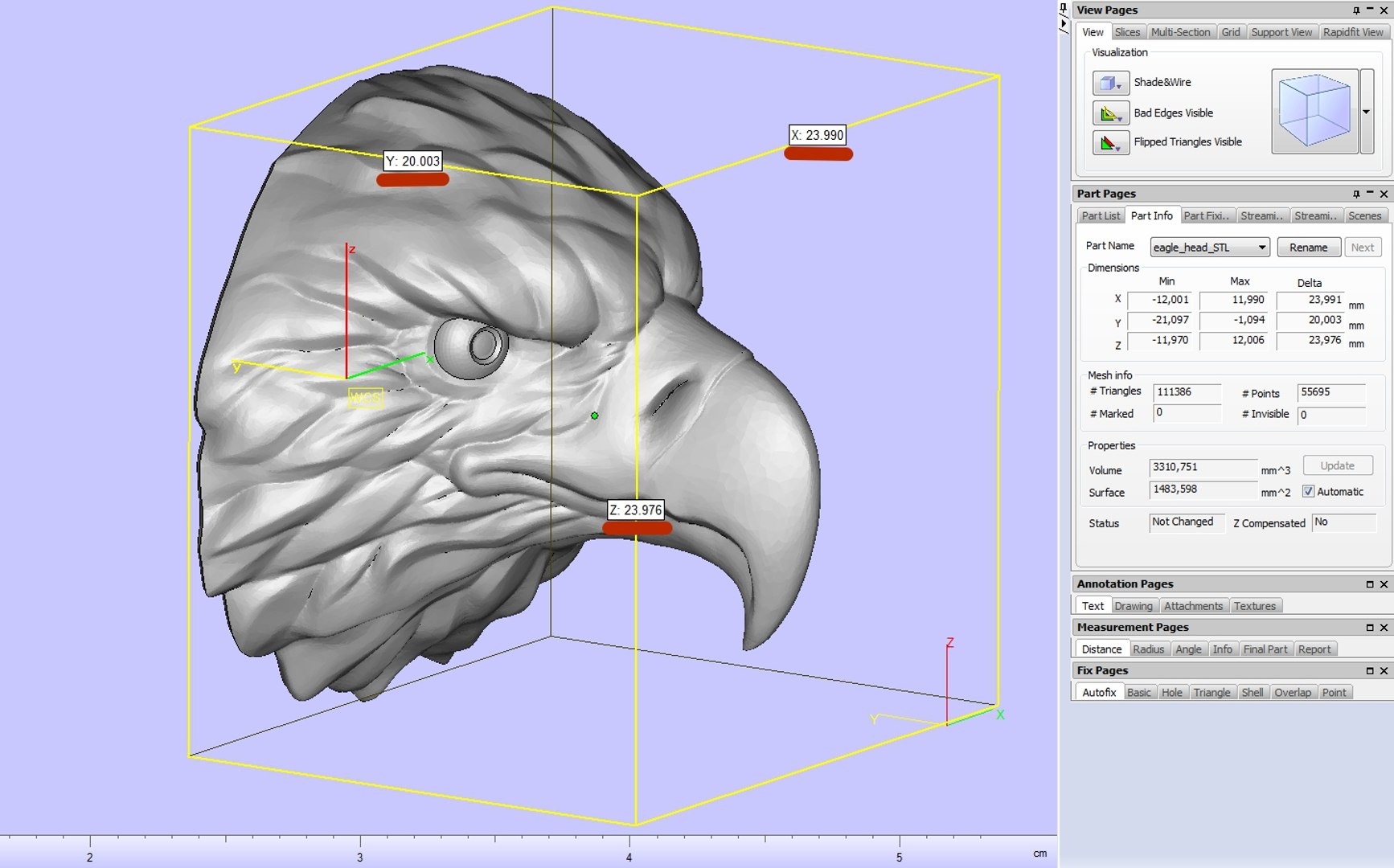
Task: Maximize the Annotation Pages panel
Action: coord(1370,584)
